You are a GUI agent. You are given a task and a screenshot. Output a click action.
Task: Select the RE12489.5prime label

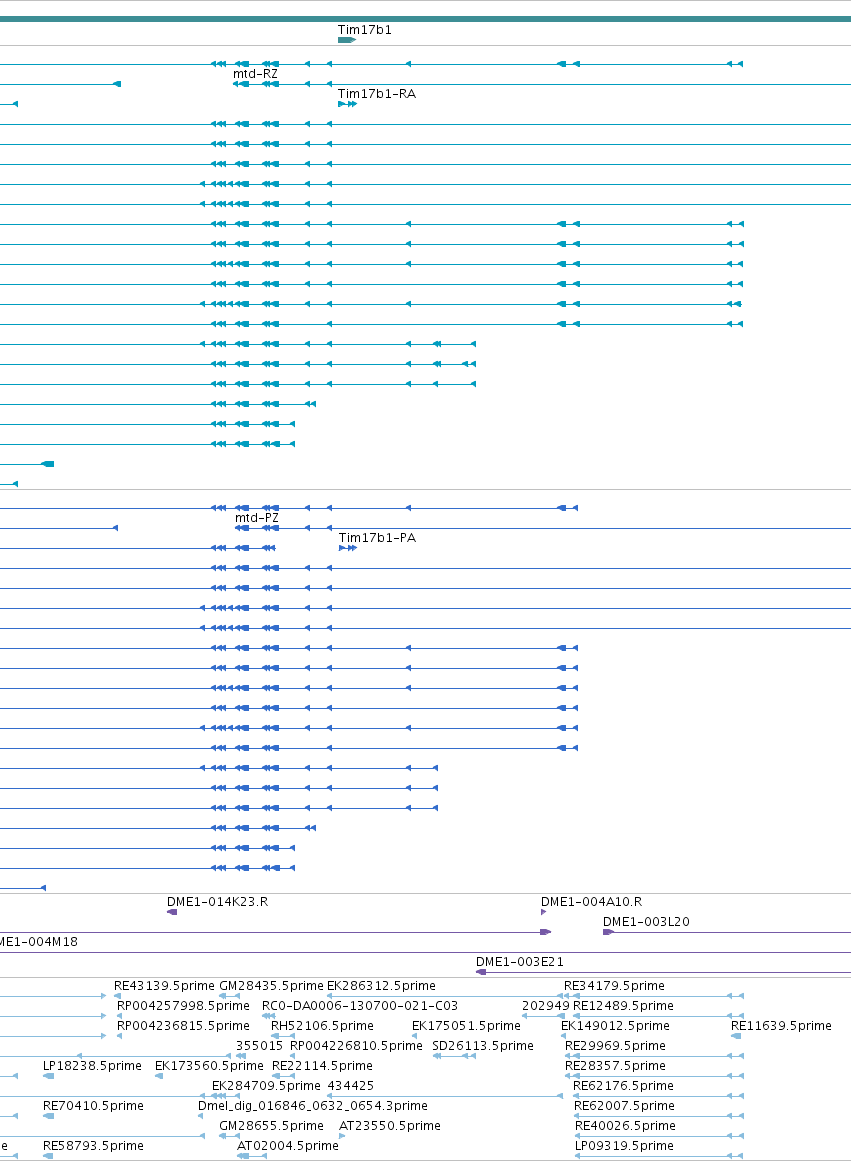624,1006
